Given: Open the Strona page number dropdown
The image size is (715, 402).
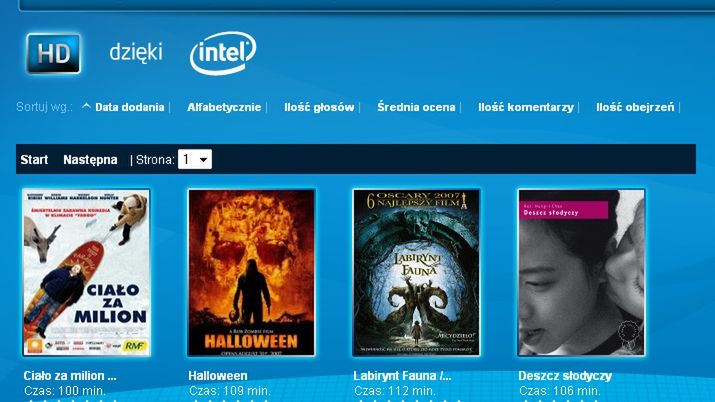Looking at the screenshot, I should [195, 159].
